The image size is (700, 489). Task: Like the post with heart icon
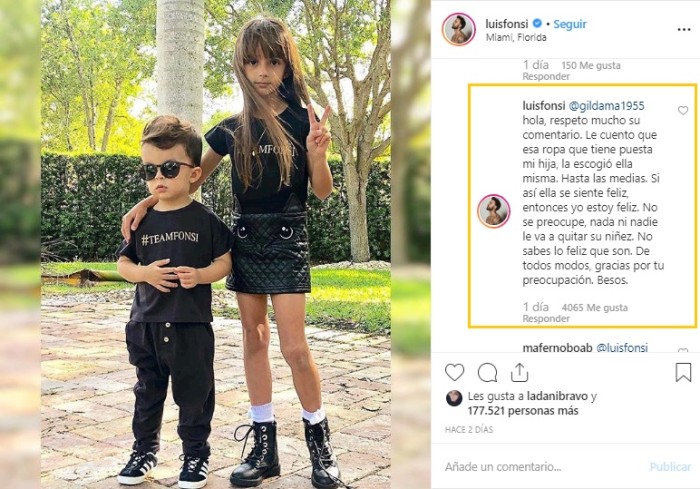[x=454, y=372]
